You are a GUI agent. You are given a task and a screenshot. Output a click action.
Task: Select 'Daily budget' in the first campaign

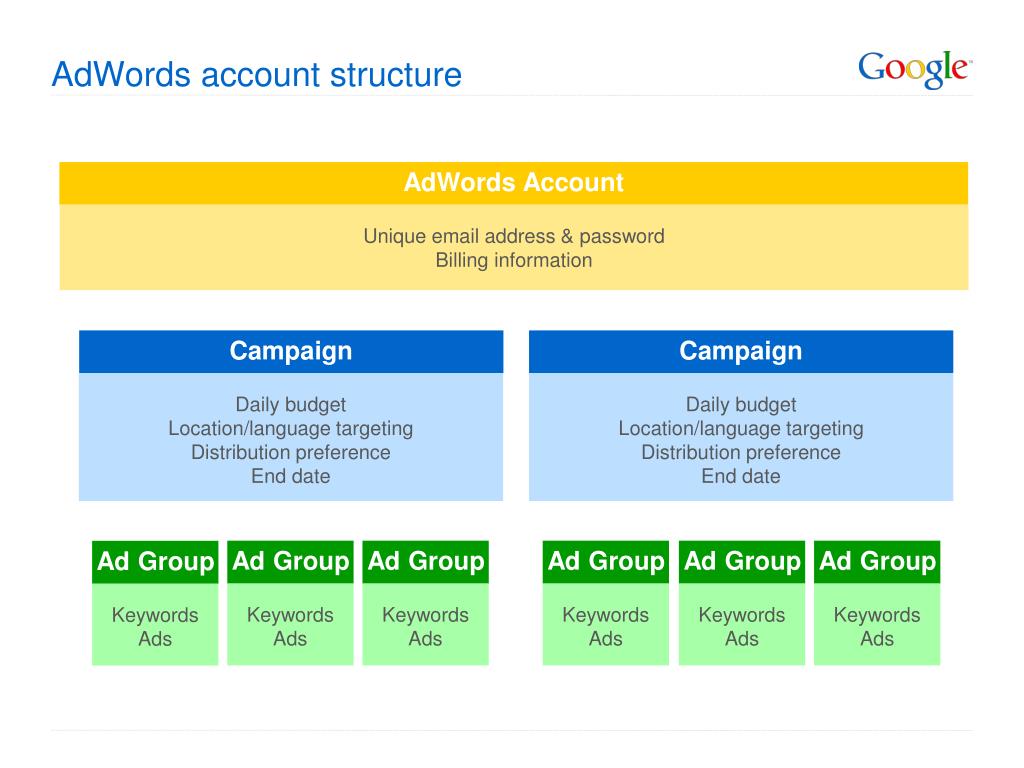291,404
